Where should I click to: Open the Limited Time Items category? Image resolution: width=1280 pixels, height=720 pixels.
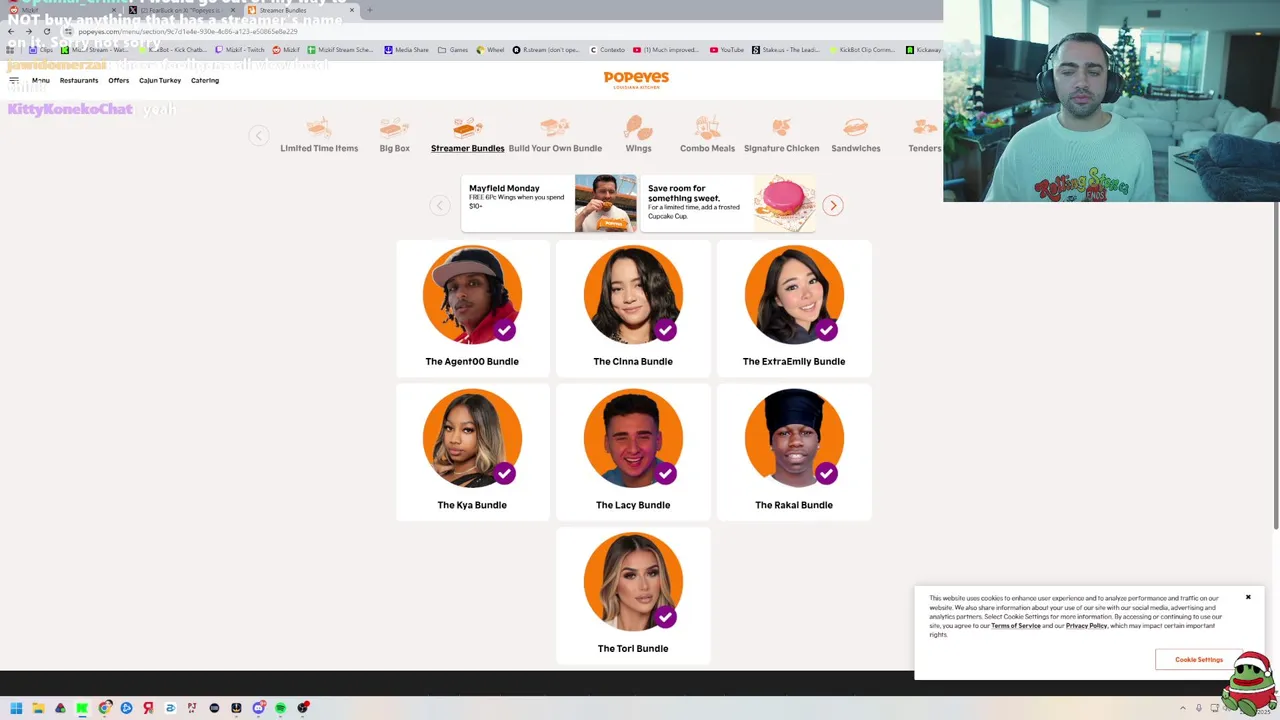point(319,135)
